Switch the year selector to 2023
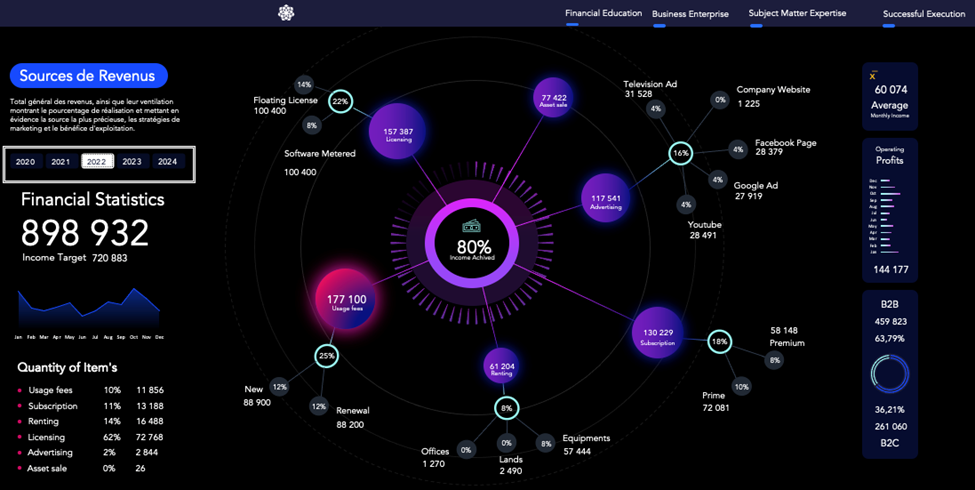This screenshot has height=490, width=975. [132, 162]
